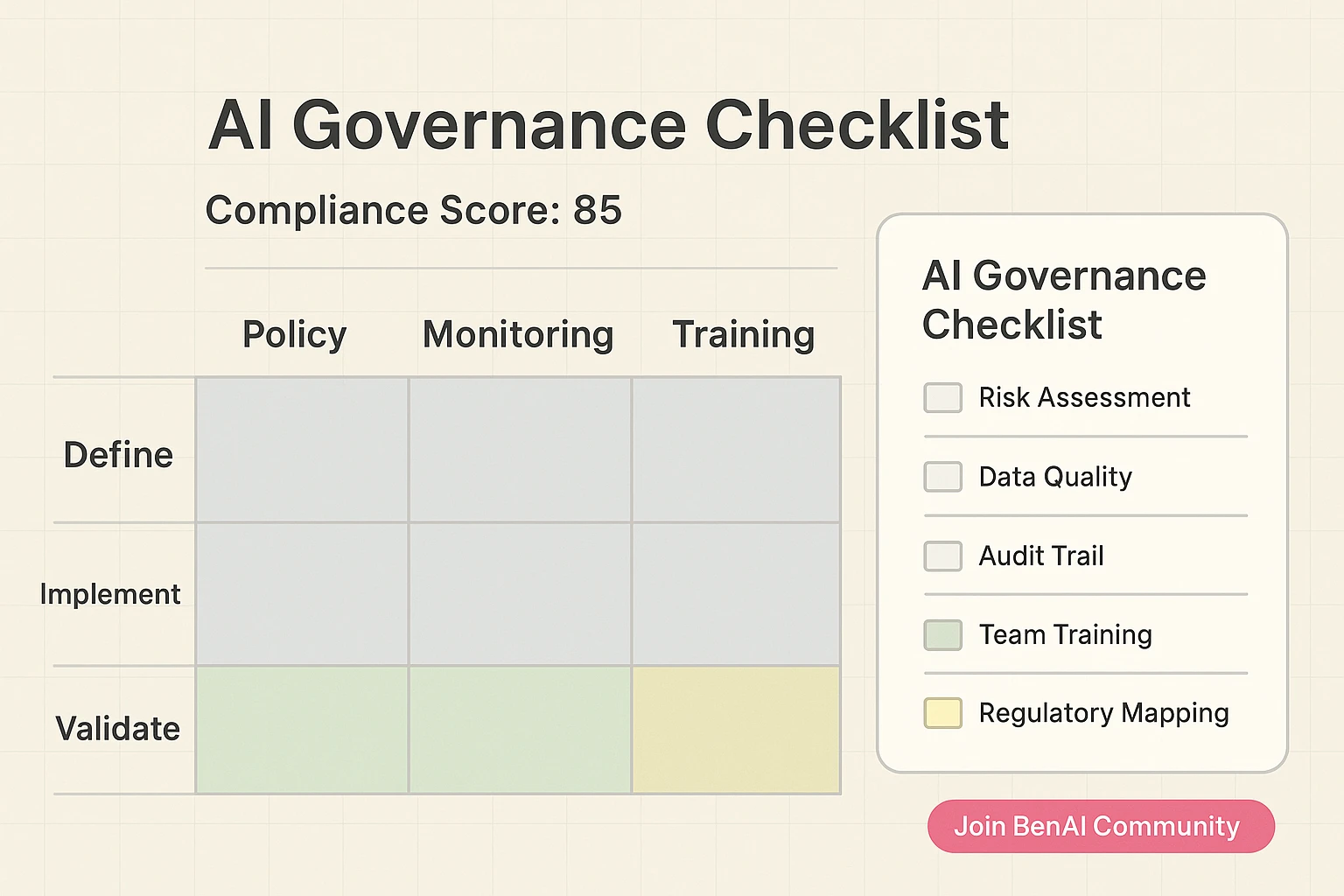Select the green Validate–Monitoring grid cell
1344x896 pixels.
[x=520, y=730]
